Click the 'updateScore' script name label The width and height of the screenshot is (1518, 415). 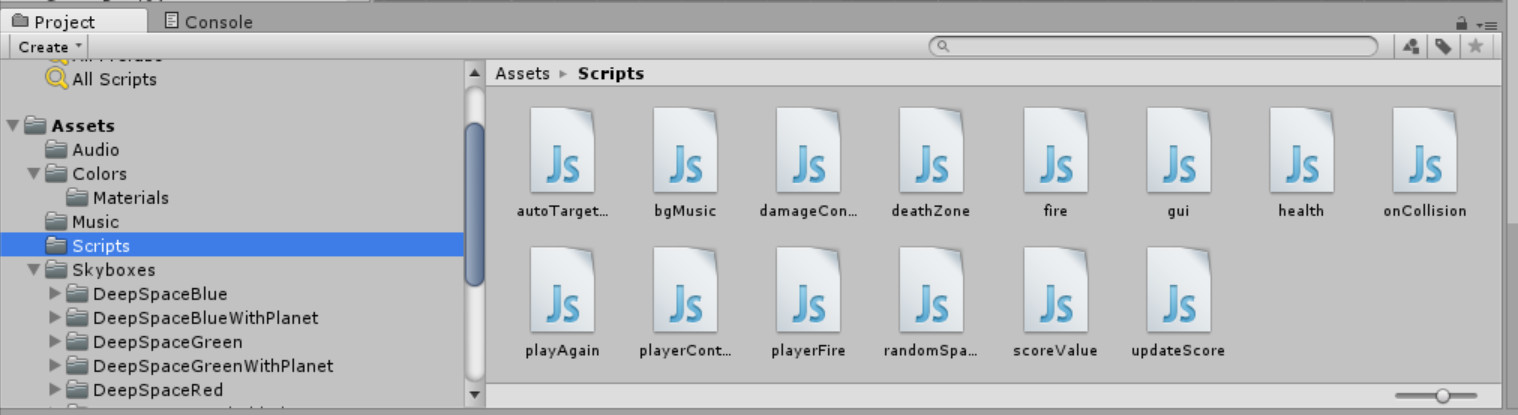pyautogui.click(x=1178, y=351)
